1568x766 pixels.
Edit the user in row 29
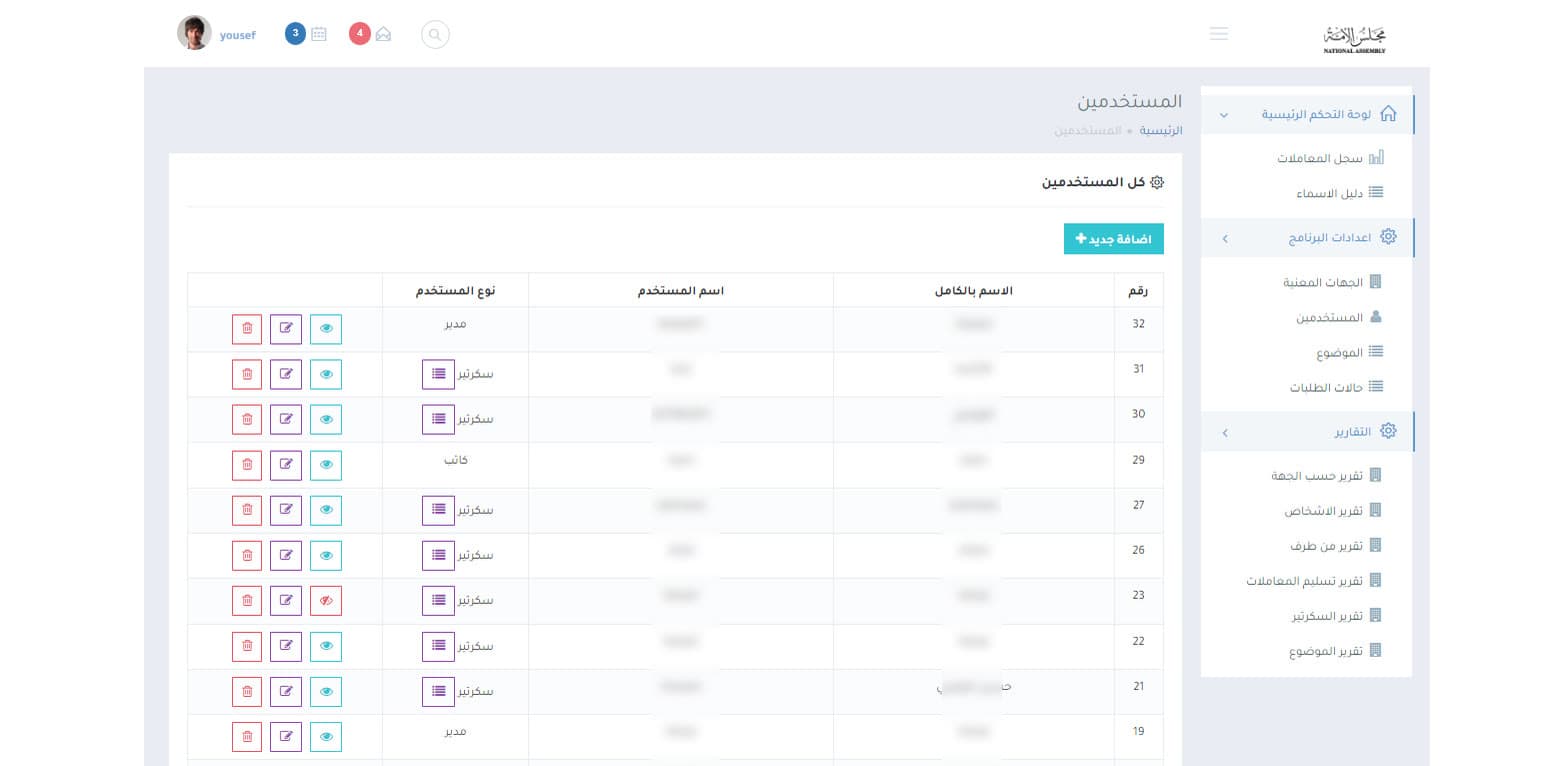pyautogui.click(x=287, y=465)
